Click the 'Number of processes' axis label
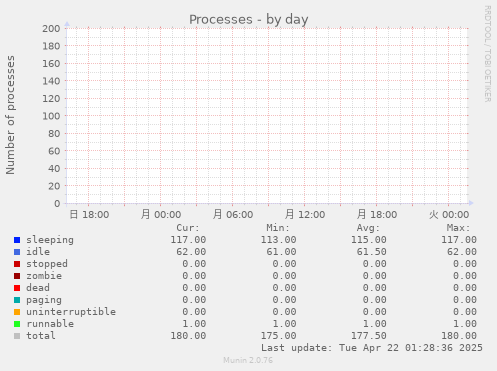 click(10, 115)
